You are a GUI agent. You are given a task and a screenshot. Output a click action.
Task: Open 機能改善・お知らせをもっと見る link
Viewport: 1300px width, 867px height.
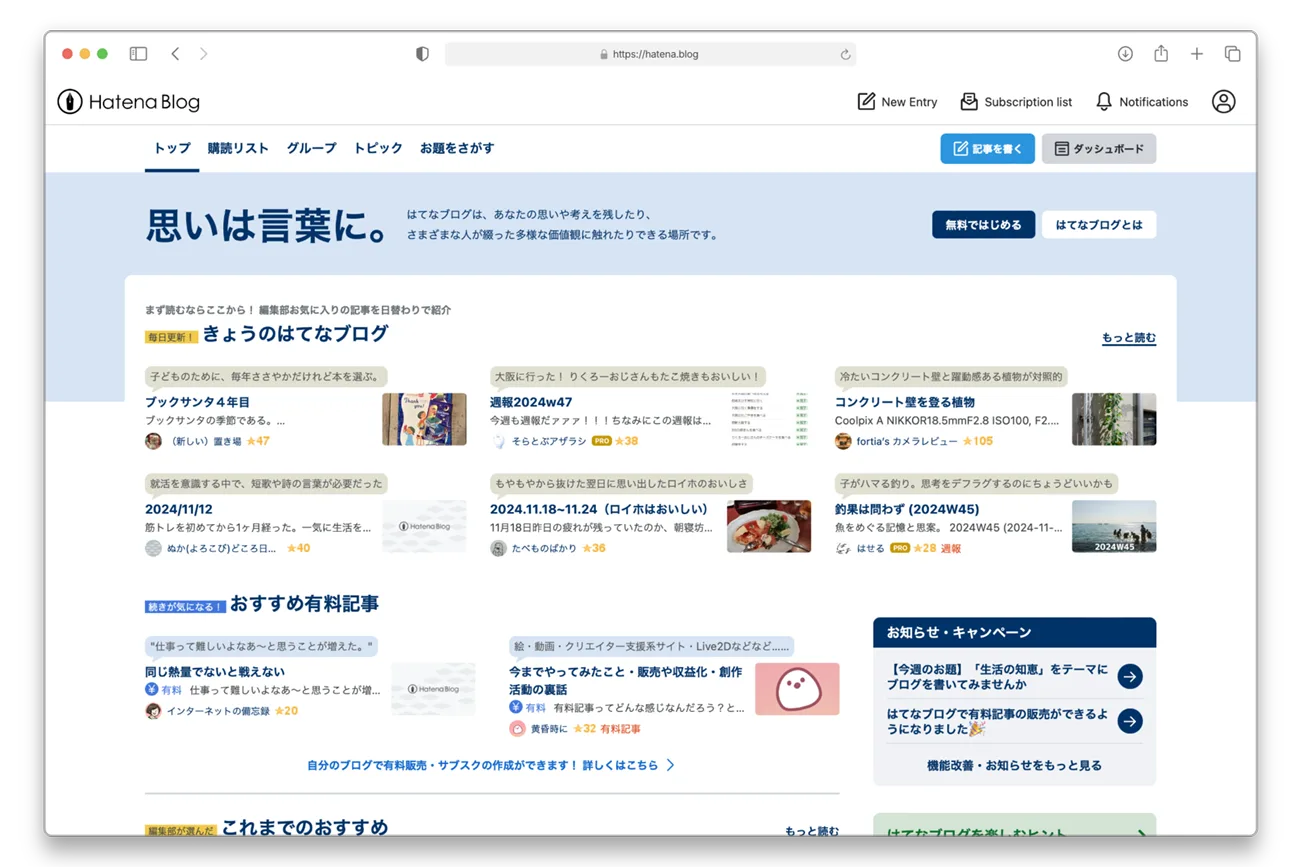click(1012, 763)
